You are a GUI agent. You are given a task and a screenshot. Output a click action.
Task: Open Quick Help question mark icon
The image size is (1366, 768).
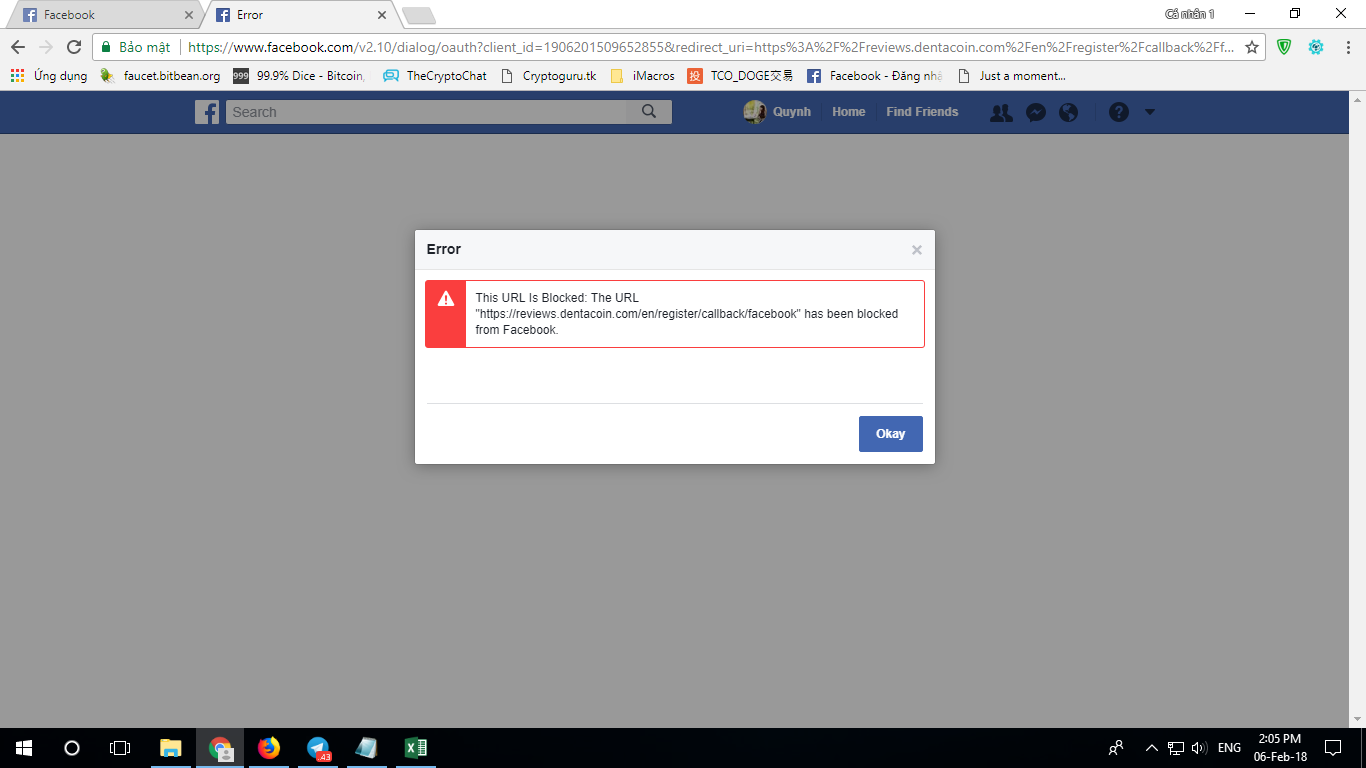tap(1119, 113)
